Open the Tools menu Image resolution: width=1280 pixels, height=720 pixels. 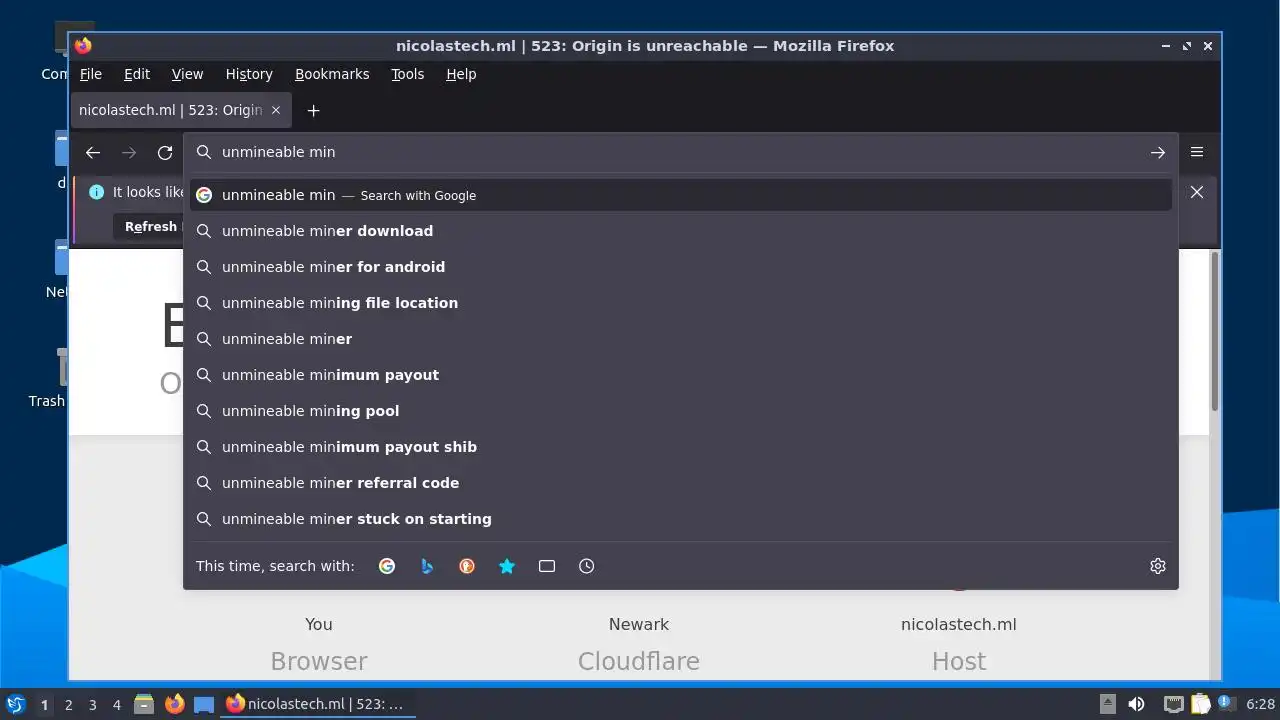click(x=408, y=74)
